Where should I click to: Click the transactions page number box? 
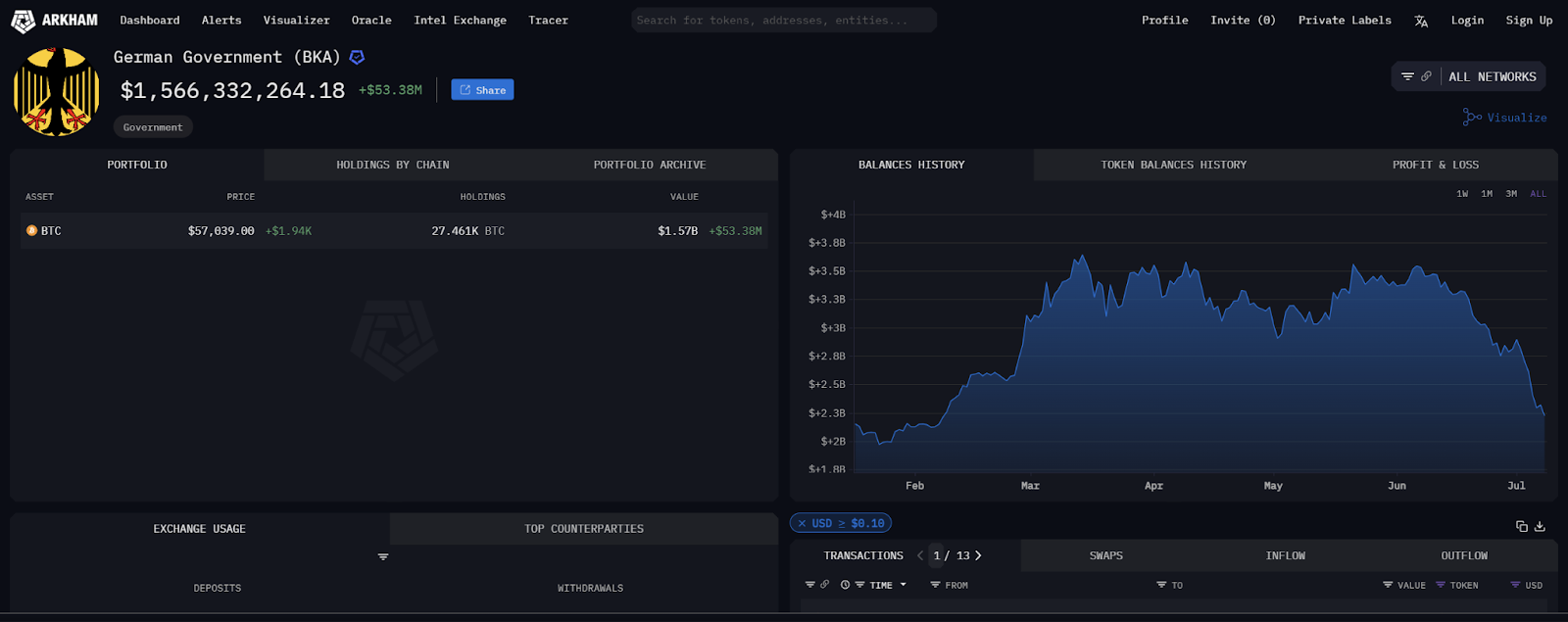(x=937, y=555)
